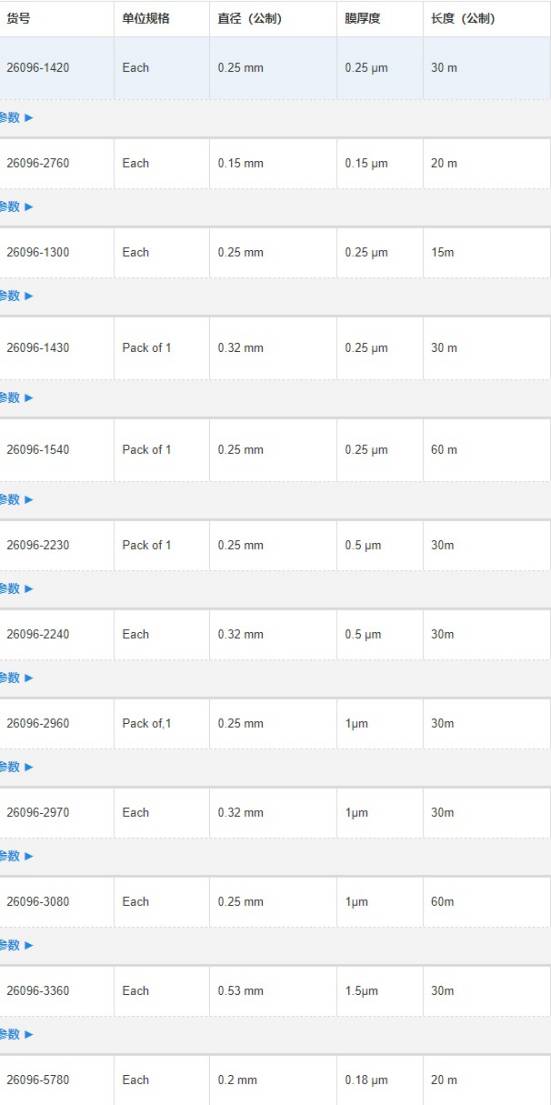Expand 参数 arrow under item 26096-1430
The image size is (551, 1105).
coord(16,397)
